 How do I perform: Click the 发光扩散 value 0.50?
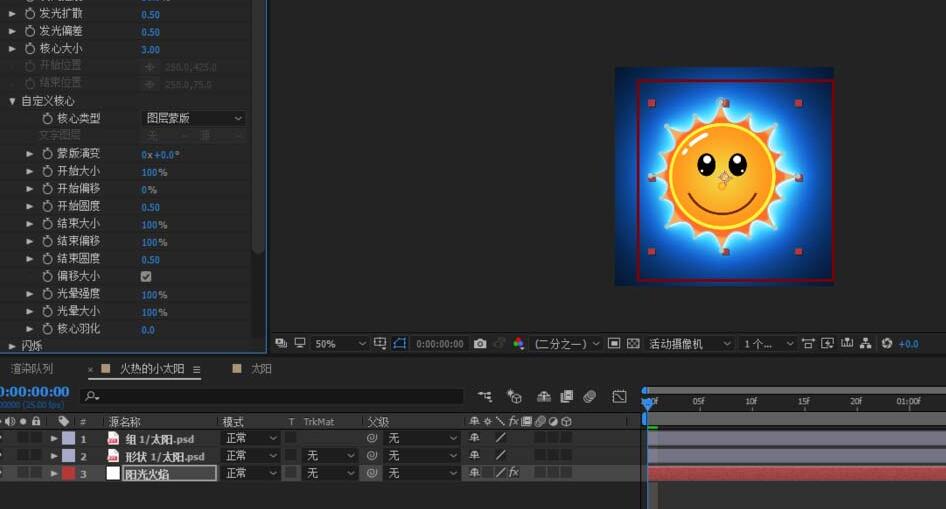pos(150,15)
